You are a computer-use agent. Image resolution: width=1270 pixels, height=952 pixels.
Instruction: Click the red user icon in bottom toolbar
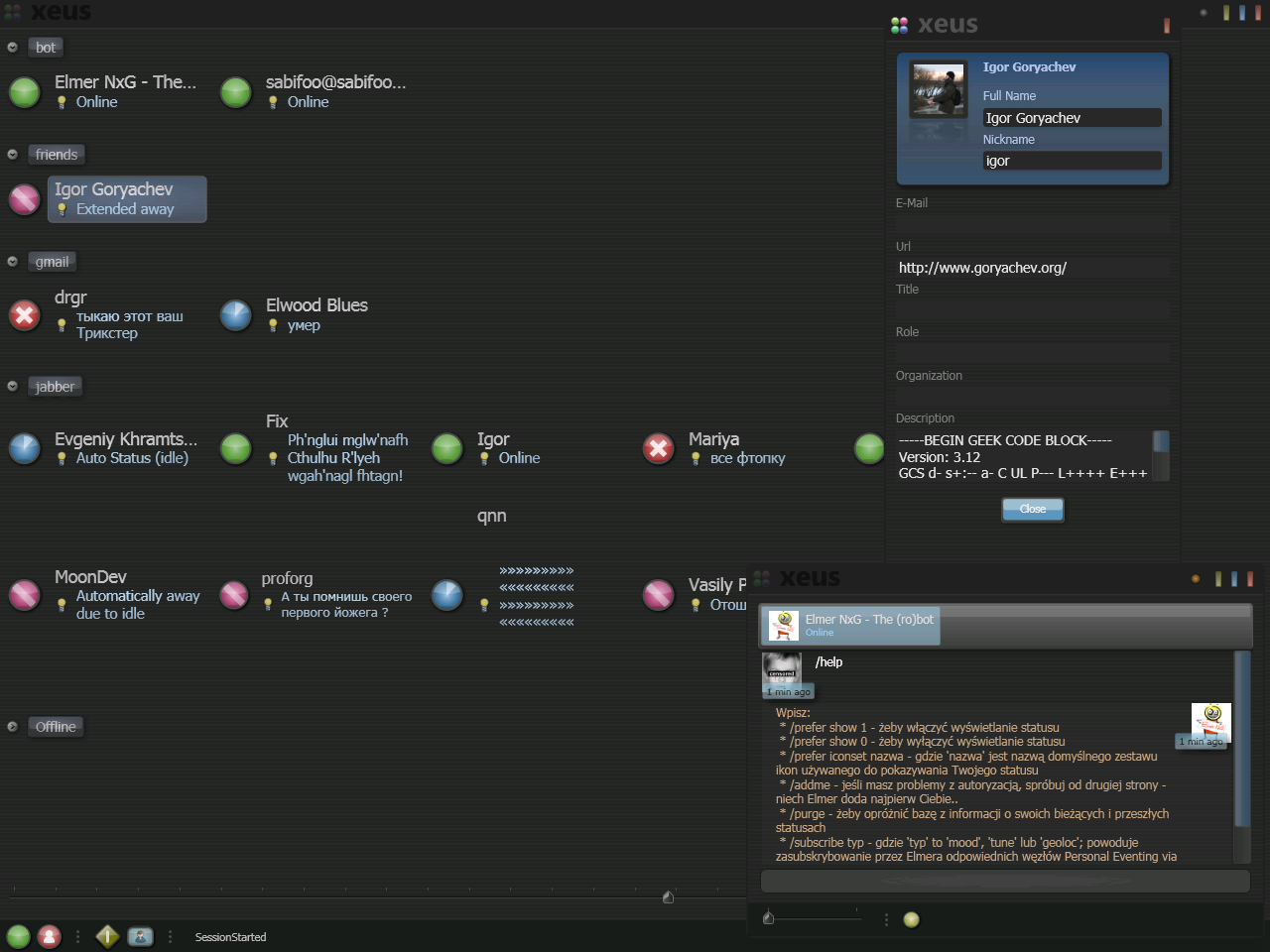tap(49, 936)
